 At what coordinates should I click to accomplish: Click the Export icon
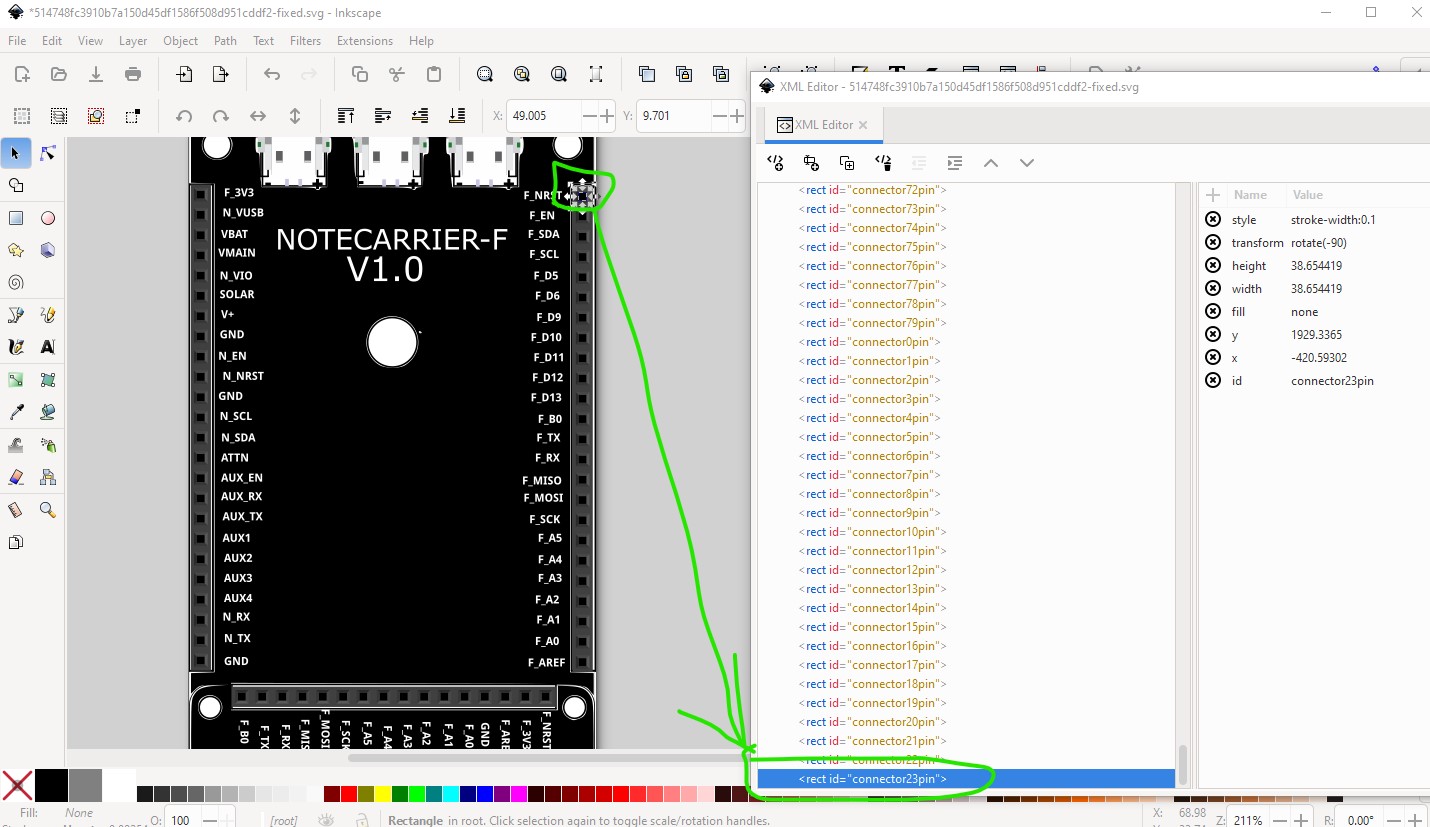[221, 74]
